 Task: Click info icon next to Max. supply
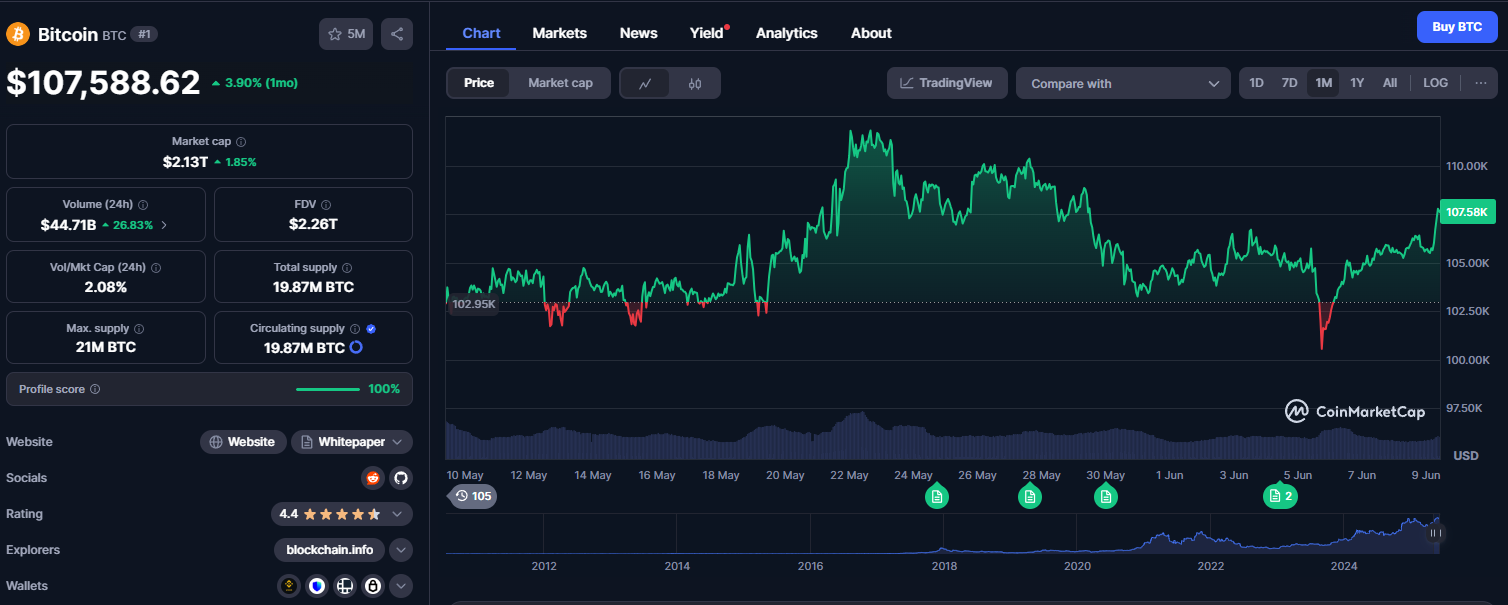point(139,328)
